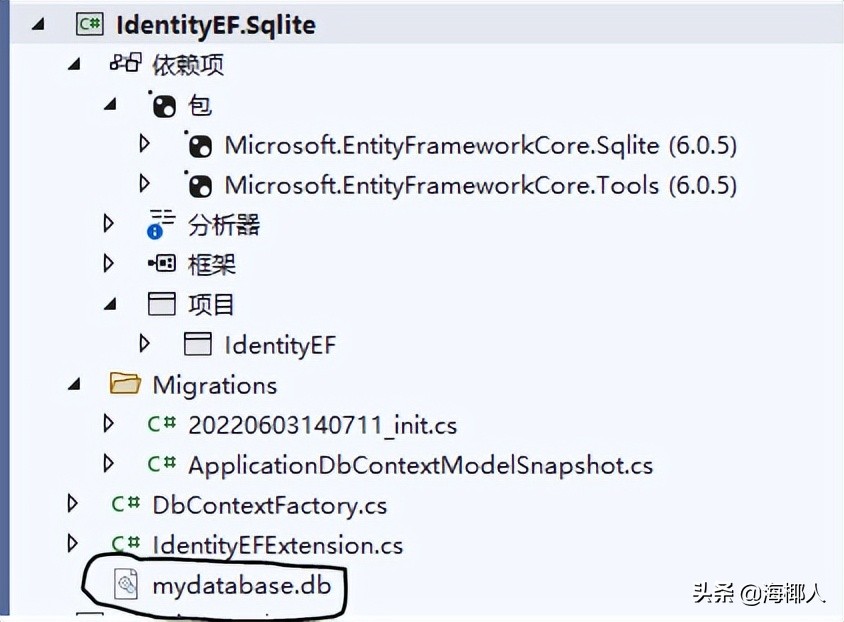
Task: Click the project window icon beside 项目
Action: click(161, 303)
